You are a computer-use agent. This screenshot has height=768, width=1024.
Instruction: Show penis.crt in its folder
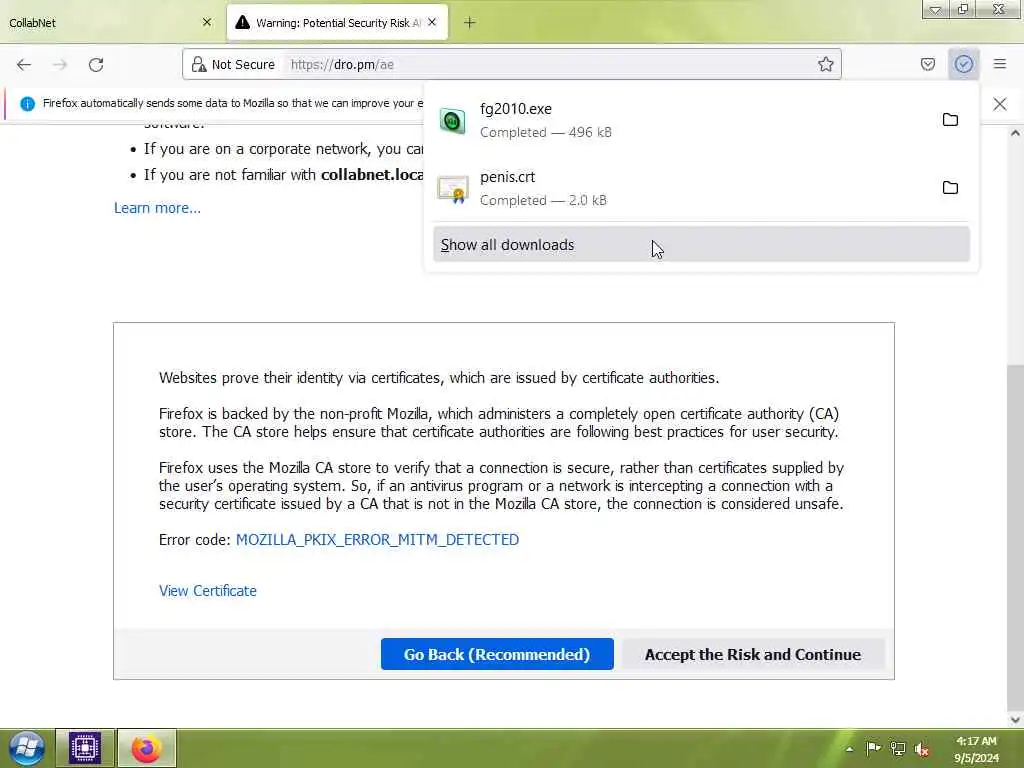point(950,188)
